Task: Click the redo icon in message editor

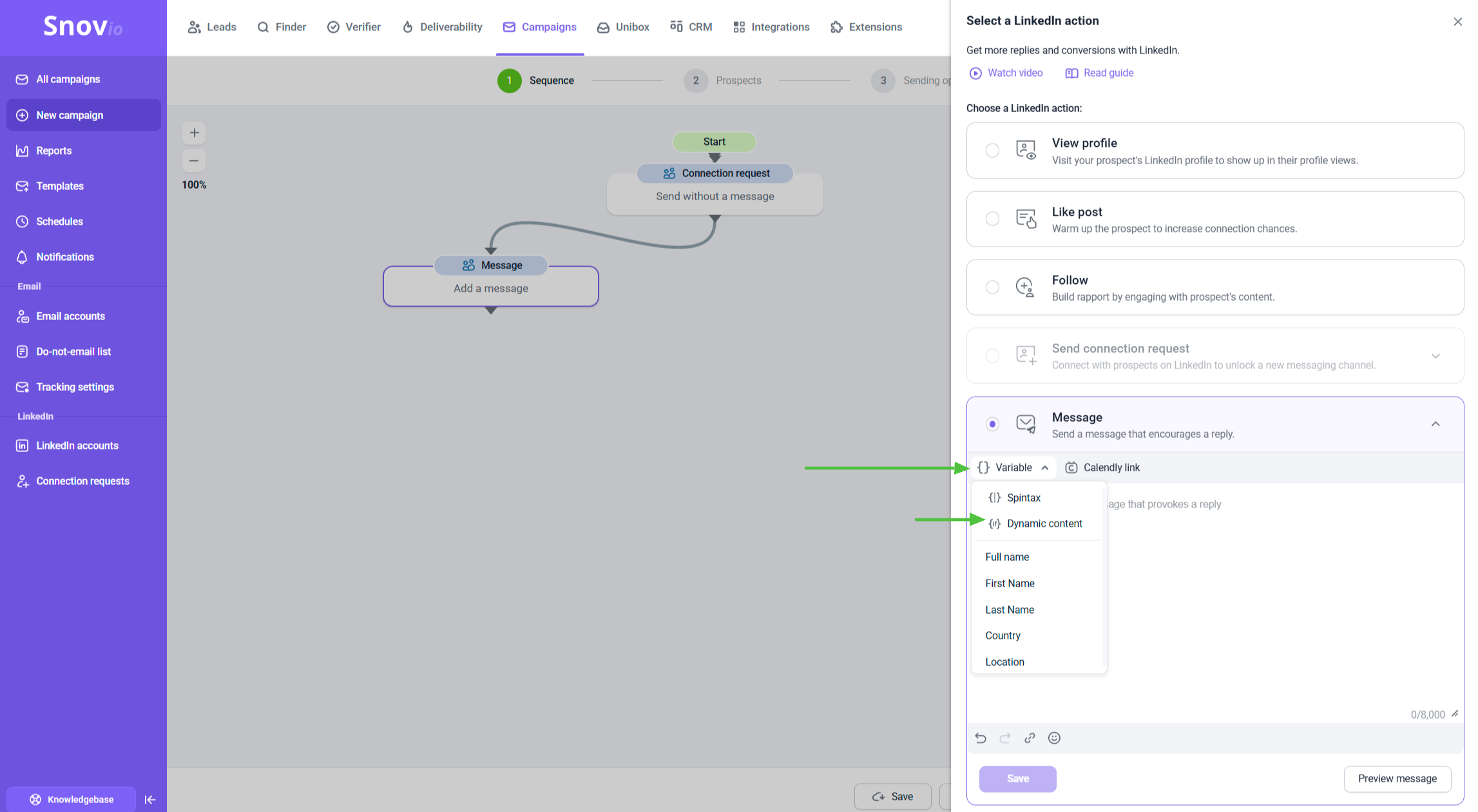Action: coord(1005,738)
